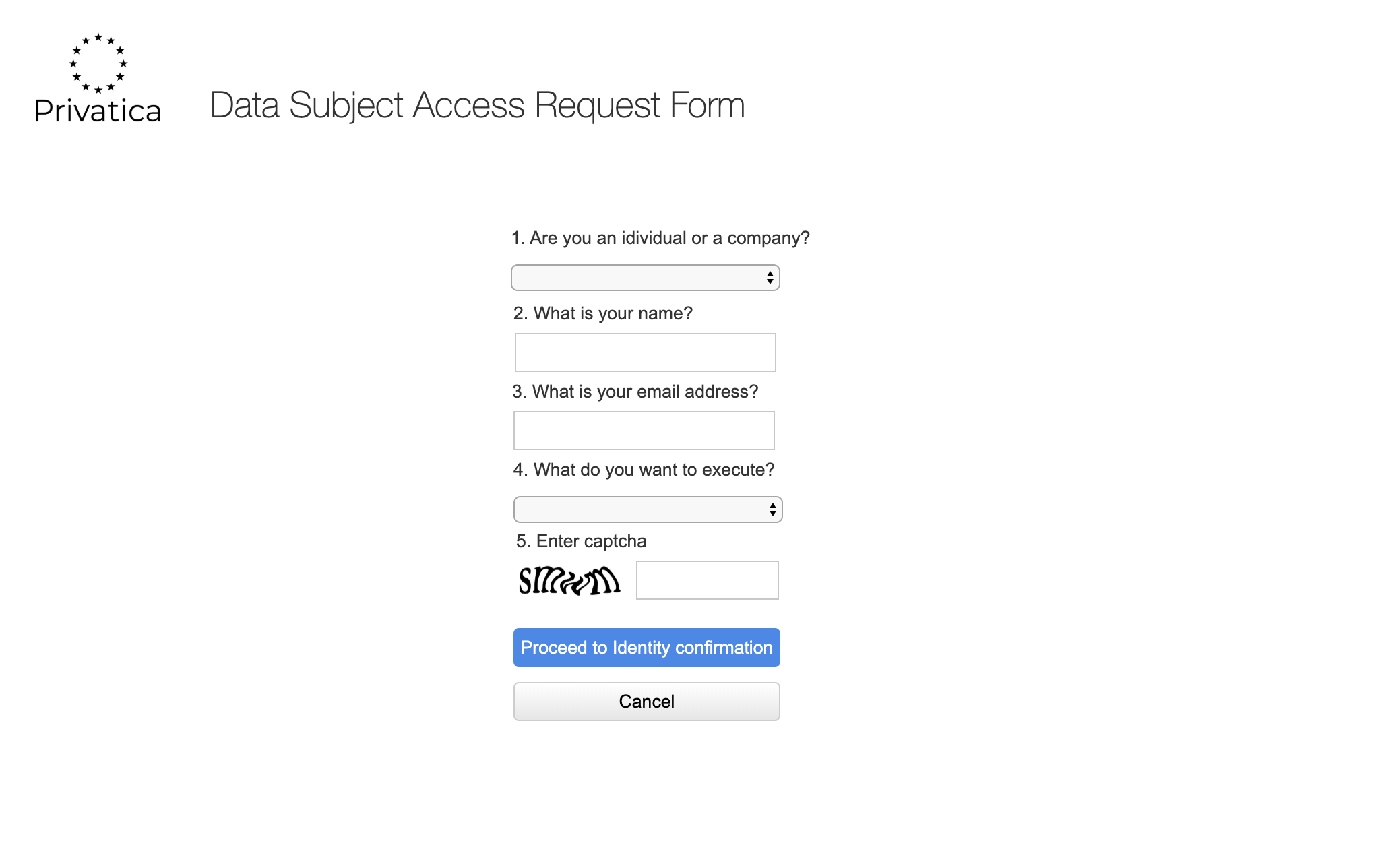Focus the name input field
The image size is (1376, 868).
pos(646,352)
